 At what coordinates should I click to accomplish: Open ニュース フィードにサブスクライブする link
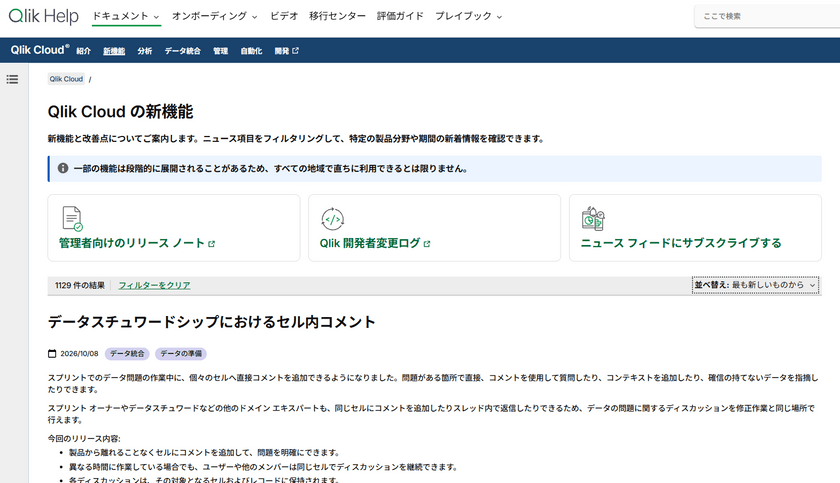point(681,243)
